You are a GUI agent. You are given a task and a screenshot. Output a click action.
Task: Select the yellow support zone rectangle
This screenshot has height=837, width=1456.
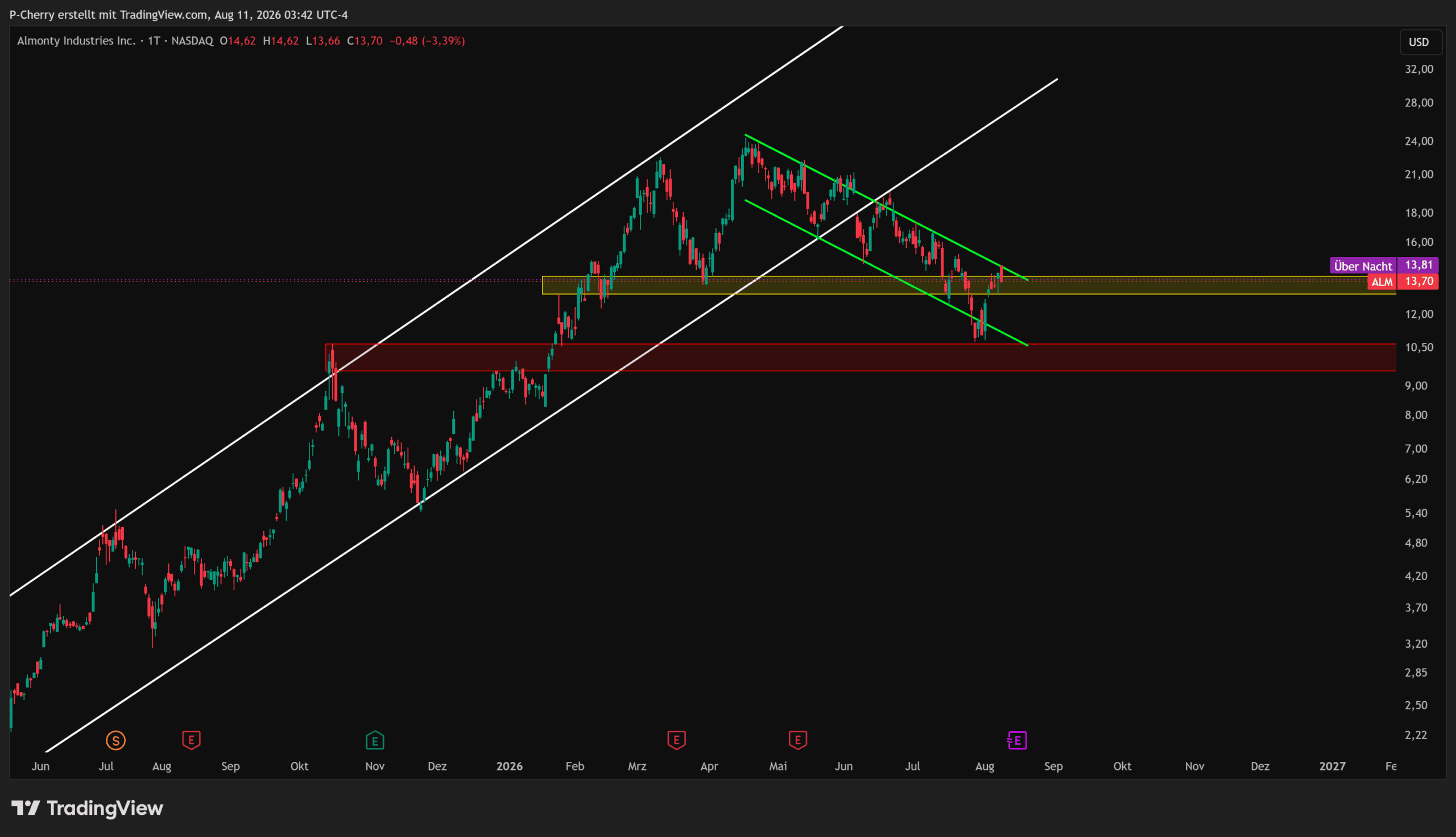pyautogui.click(x=969, y=285)
